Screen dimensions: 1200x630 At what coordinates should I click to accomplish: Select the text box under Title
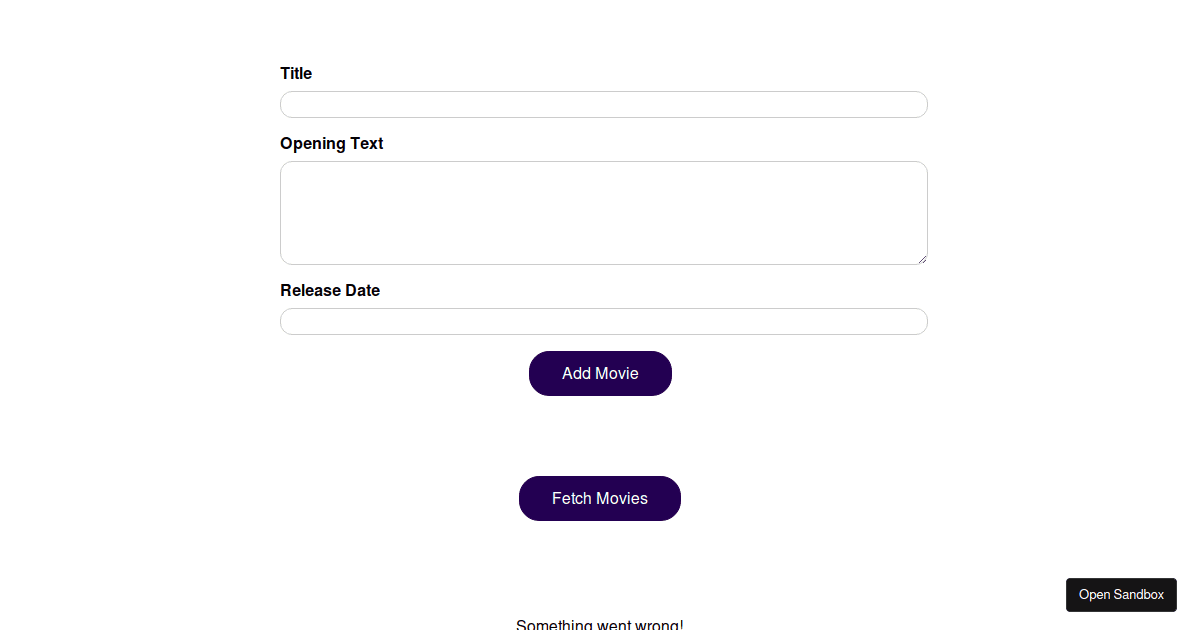(603, 105)
